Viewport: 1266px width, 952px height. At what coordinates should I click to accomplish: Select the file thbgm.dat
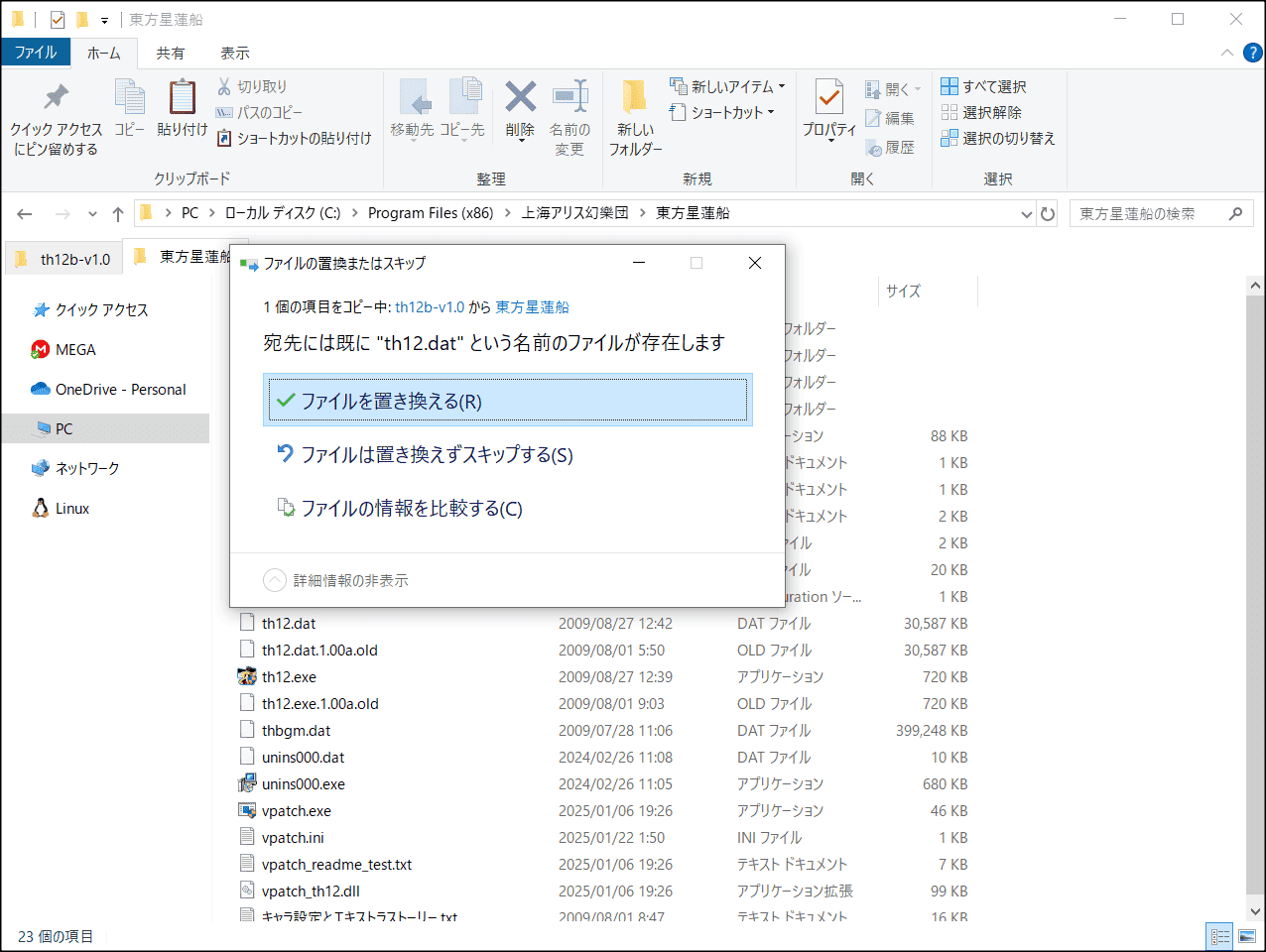[296, 731]
